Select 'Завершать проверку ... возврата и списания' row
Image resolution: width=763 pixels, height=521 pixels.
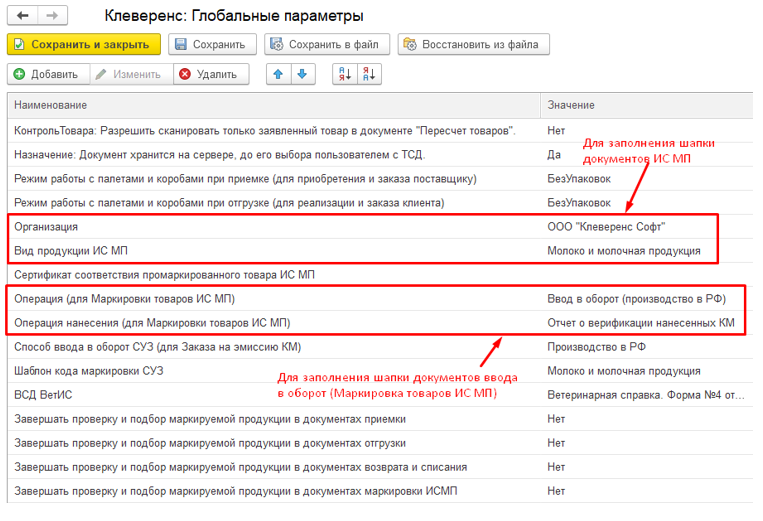coord(380,467)
